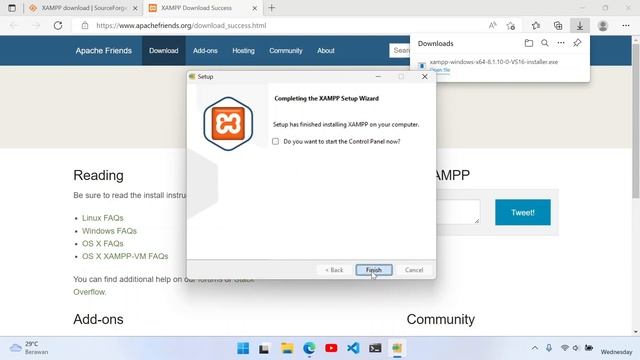Image resolution: width=640 pixels, height=360 pixels.
Task: Open Visual Studio Code from taskbar
Action: 353,348
